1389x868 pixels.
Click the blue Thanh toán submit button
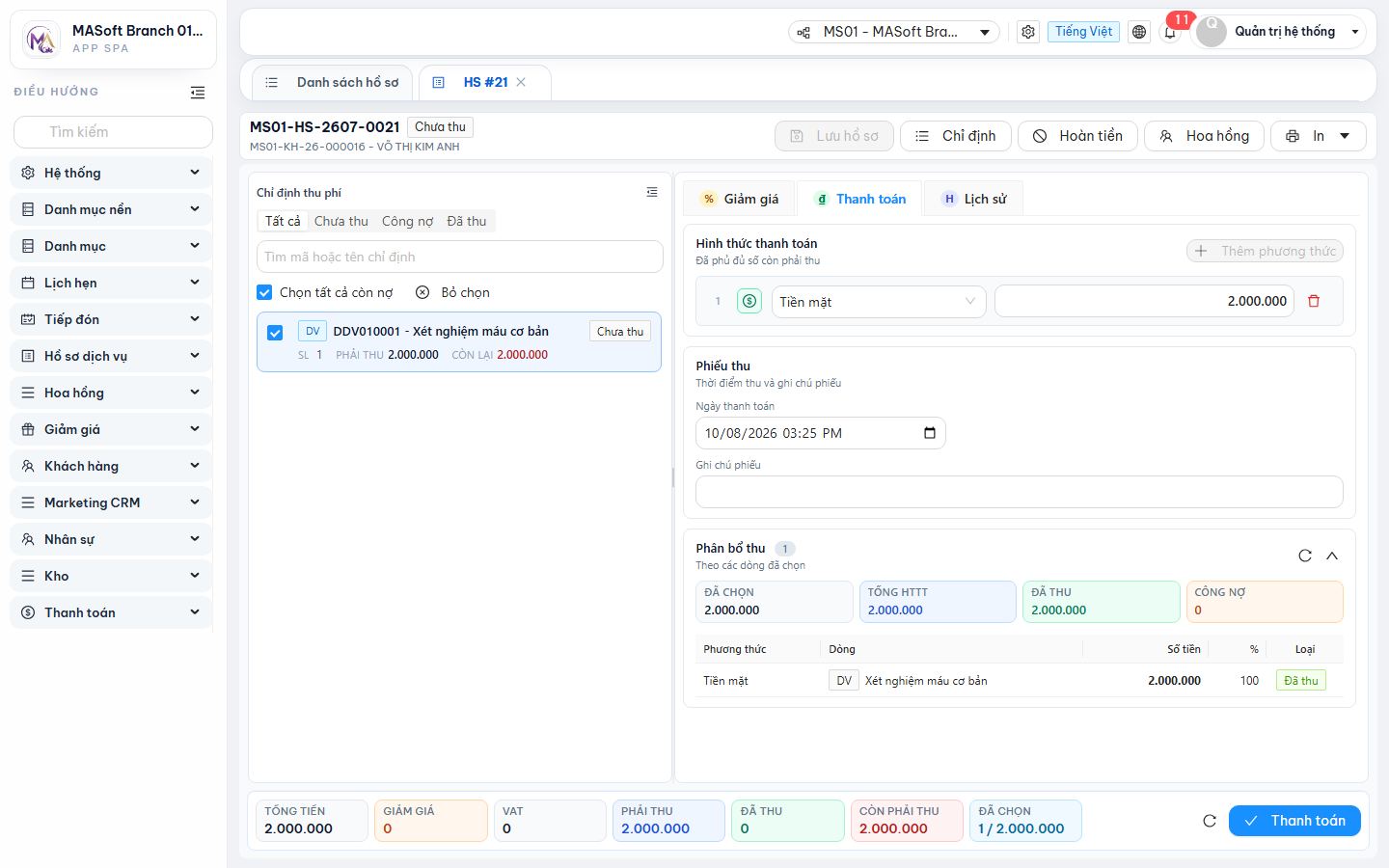[x=1294, y=821]
